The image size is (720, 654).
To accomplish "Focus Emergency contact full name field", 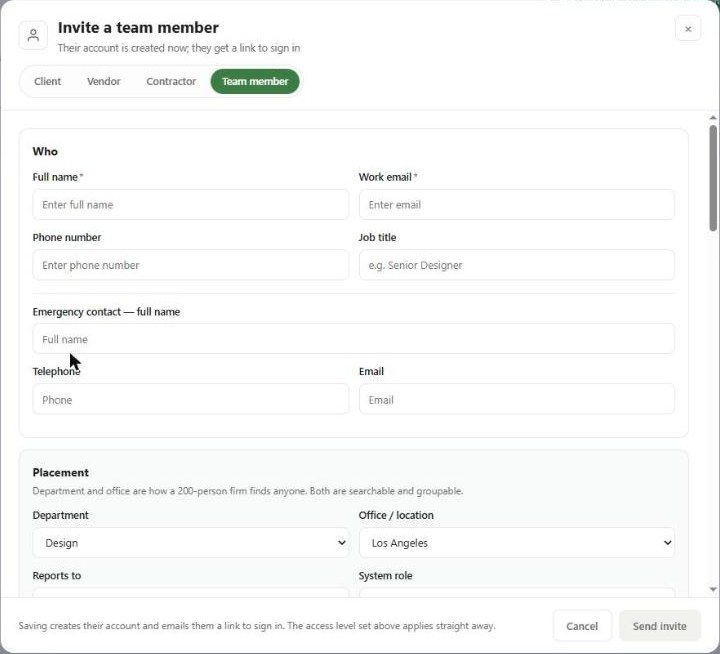I will click(x=354, y=339).
